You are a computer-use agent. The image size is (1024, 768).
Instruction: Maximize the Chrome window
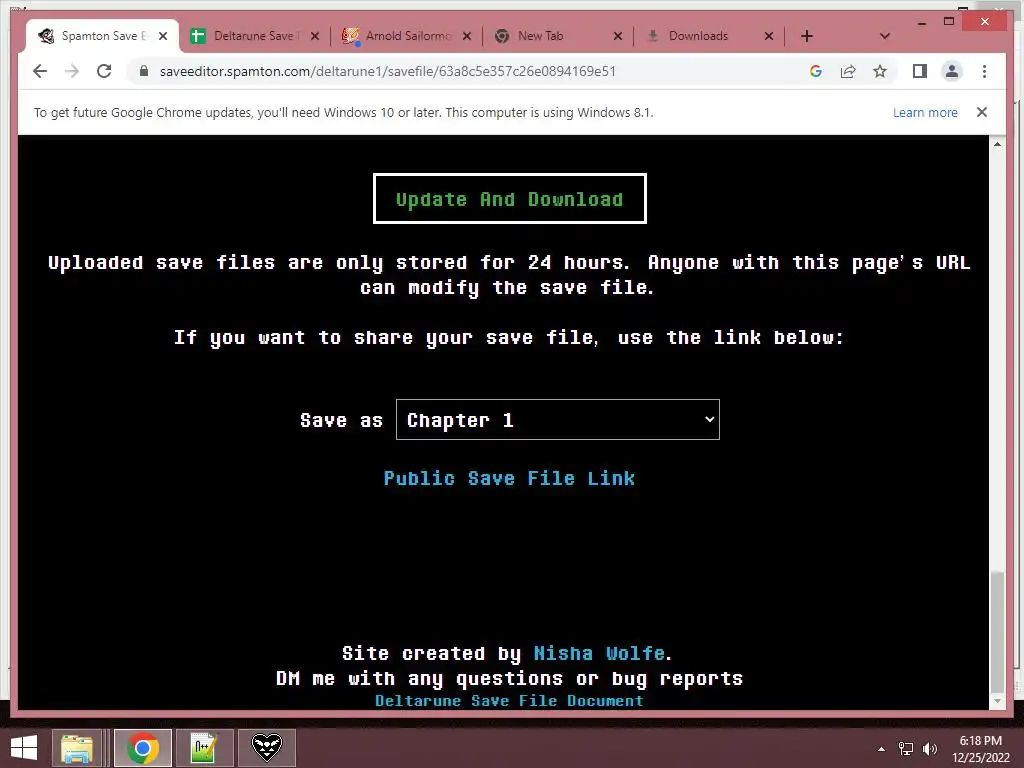949,22
